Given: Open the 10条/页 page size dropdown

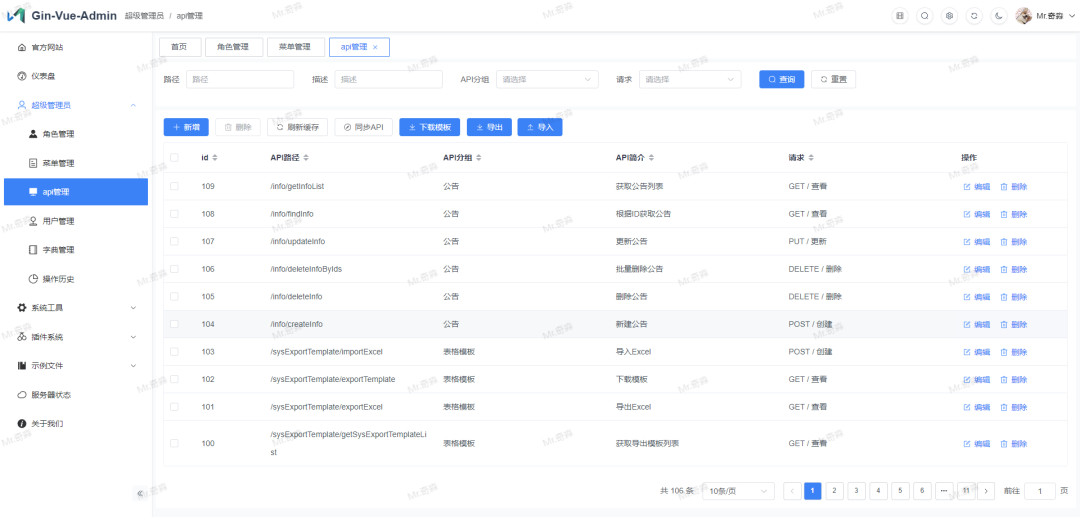Looking at the screenshot, I should 739,491.
